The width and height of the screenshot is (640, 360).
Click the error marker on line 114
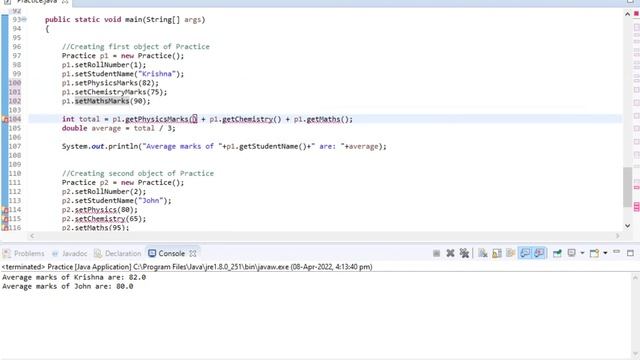(5, 210)
